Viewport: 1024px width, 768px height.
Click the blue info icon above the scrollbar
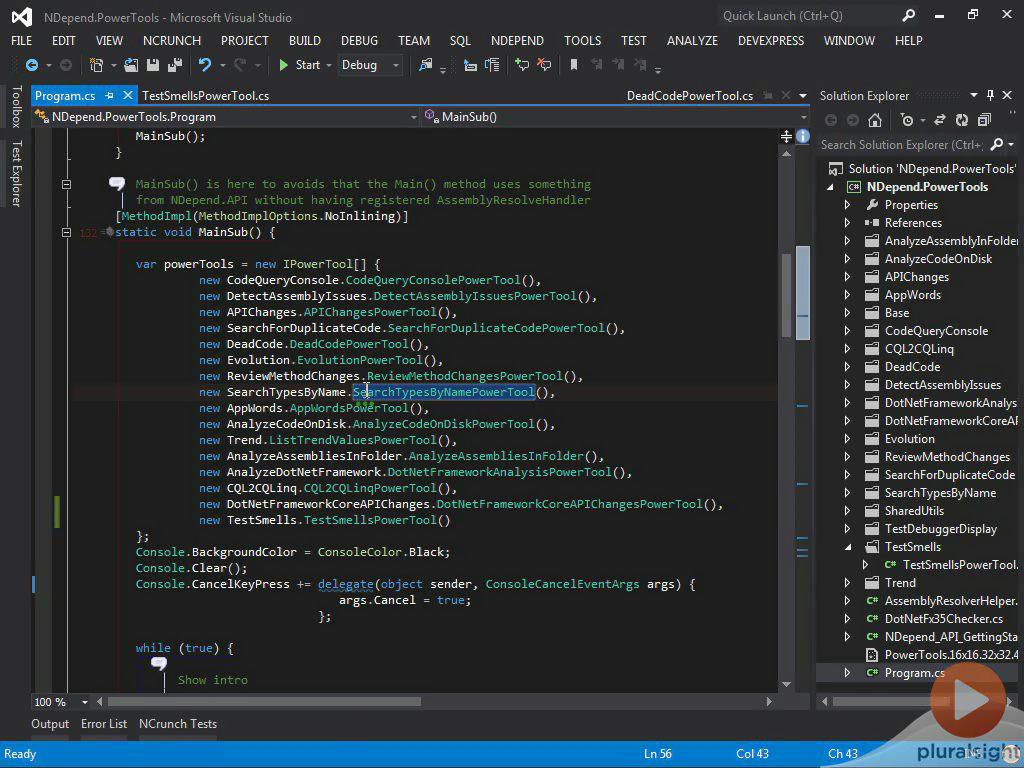pos(803,136)
